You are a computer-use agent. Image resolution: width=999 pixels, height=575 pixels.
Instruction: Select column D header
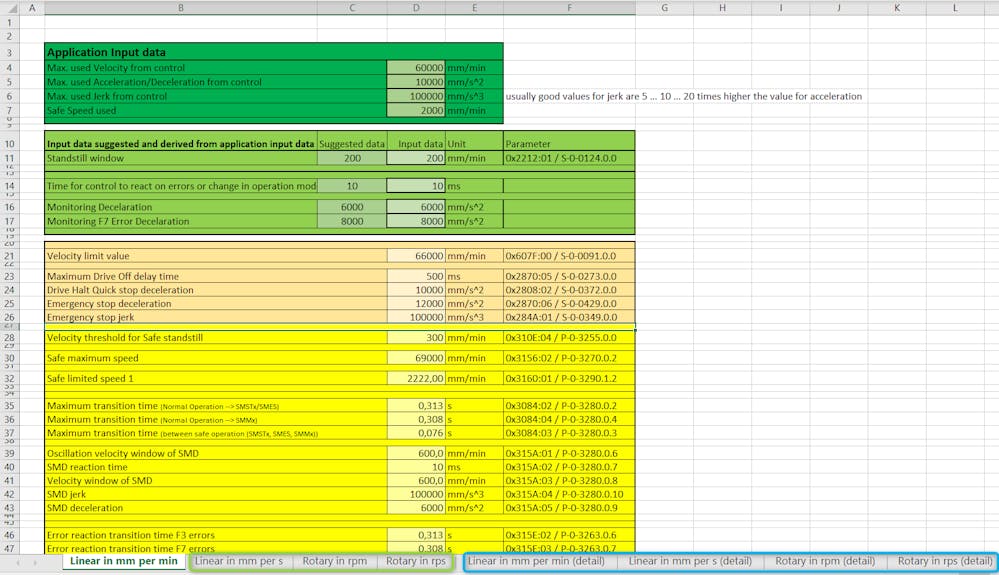[x=416, y=8]
